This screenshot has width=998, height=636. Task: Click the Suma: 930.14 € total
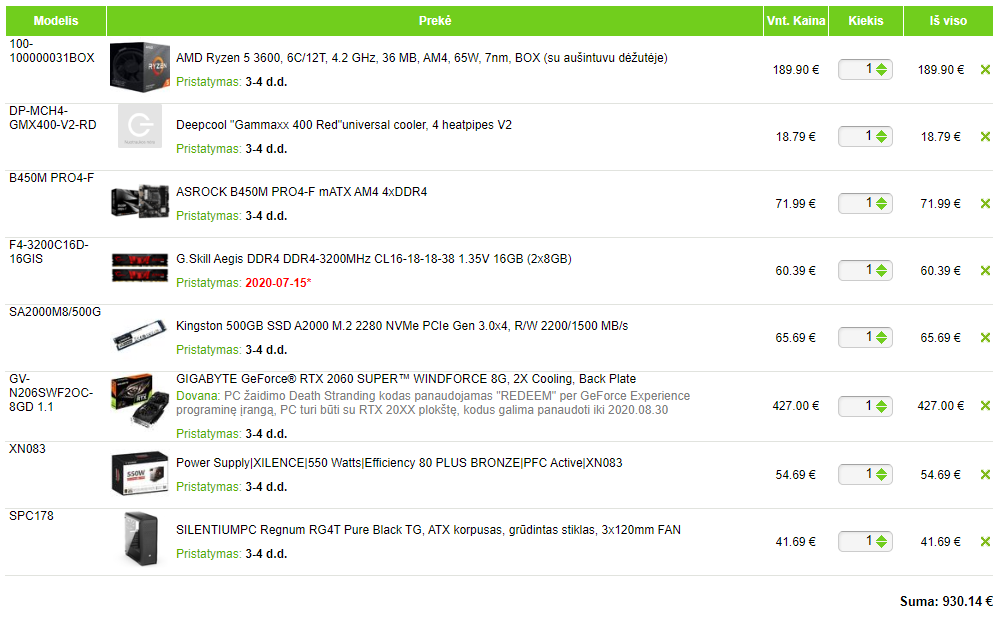click(946, 601)
